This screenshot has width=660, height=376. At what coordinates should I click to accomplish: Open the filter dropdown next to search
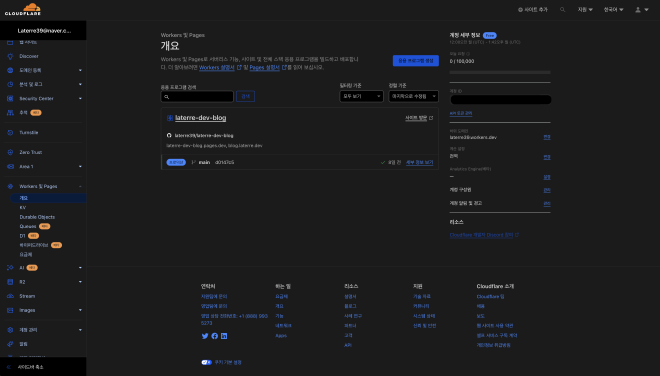[361, 96]
